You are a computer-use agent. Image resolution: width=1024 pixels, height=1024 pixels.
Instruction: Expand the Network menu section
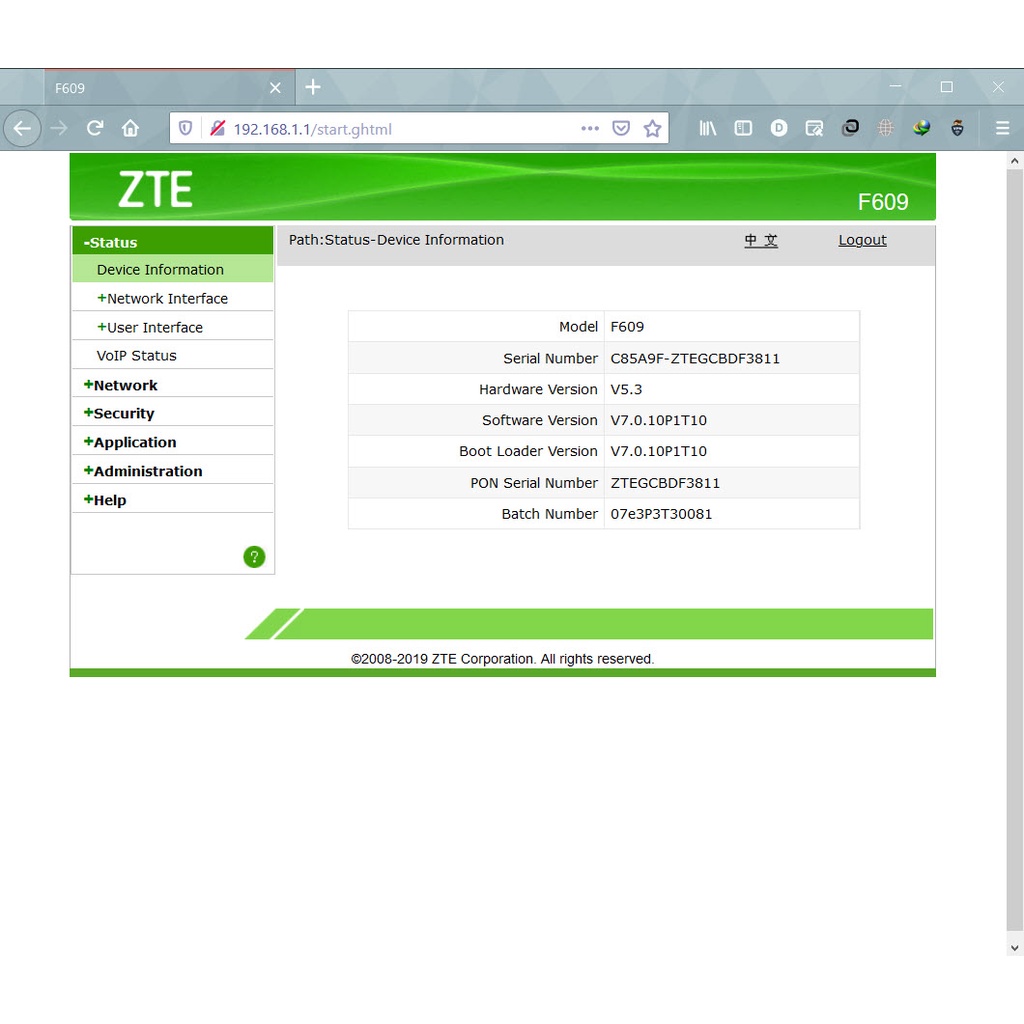125,385
